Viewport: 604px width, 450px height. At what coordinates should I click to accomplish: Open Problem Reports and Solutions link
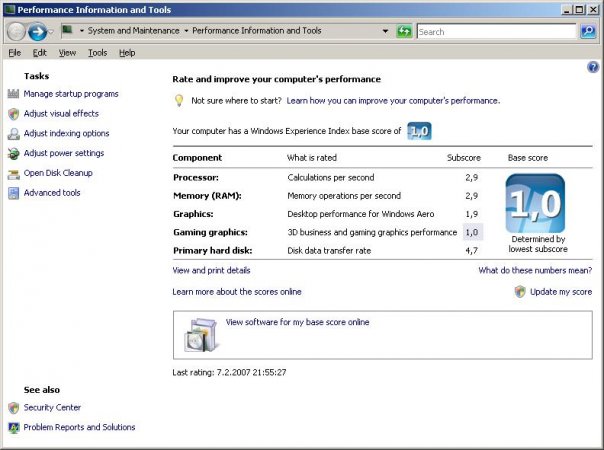coord(79,427)
